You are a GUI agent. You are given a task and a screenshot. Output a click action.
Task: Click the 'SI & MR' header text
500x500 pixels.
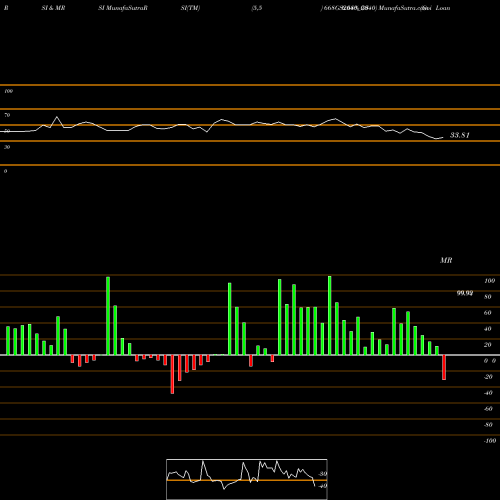click(53, 8)
